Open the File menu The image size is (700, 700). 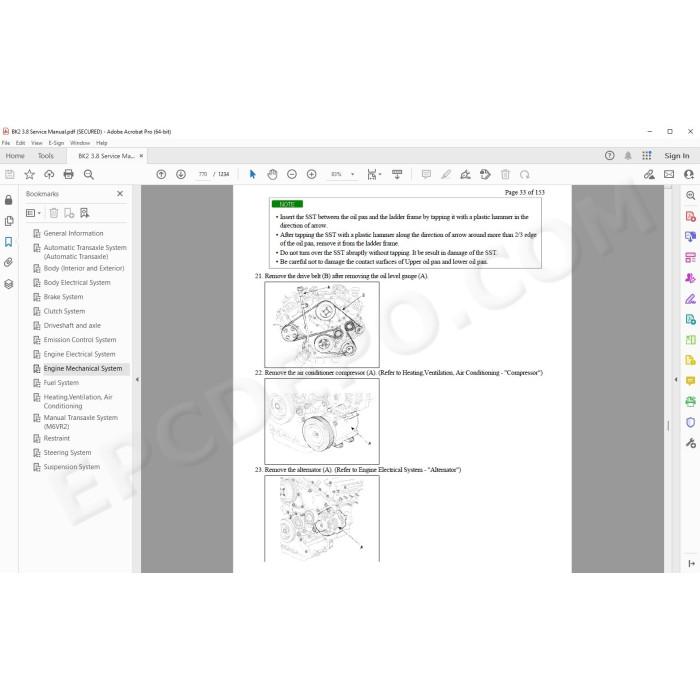click(6, 143)
